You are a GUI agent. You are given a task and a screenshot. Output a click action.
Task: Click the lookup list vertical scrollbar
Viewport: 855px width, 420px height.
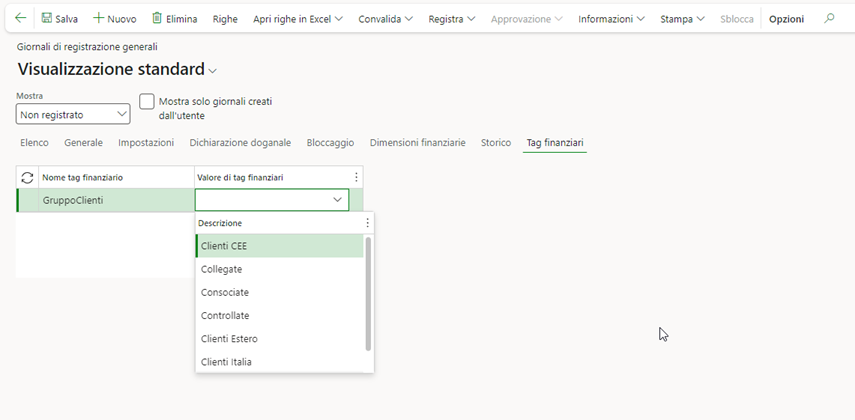tap(368, 293)
